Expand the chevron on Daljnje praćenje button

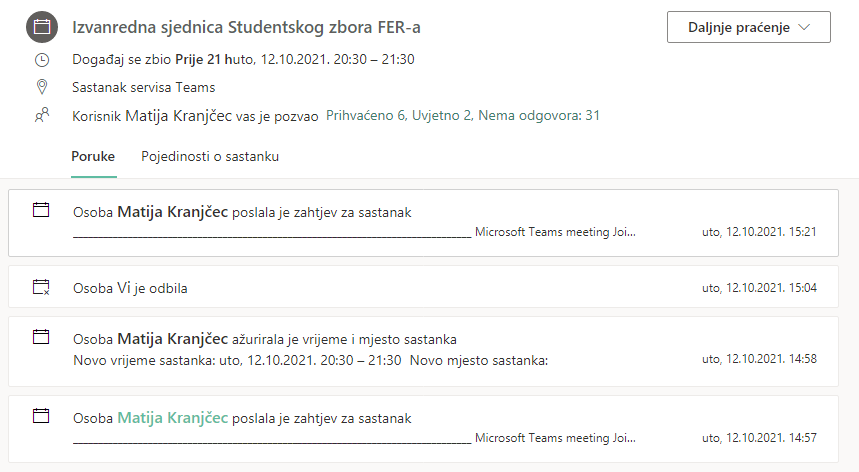pos(804,27)
